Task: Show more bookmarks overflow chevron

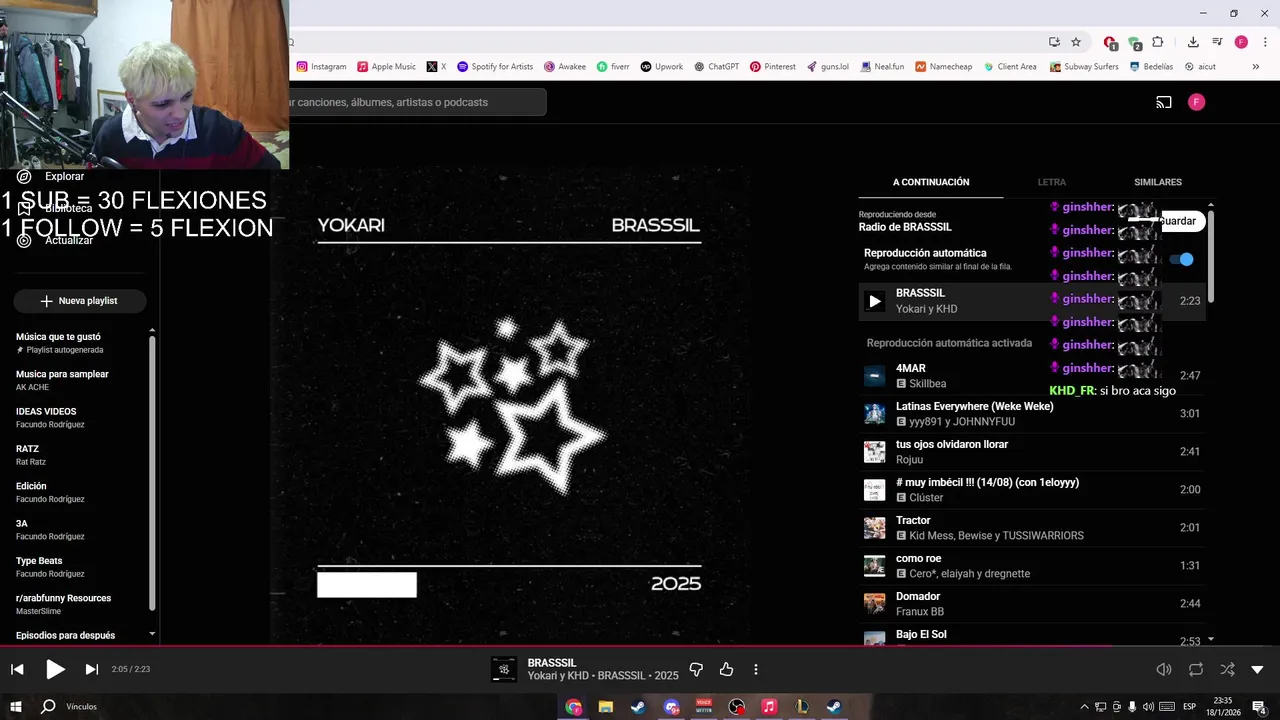Action: (1256, 67)
